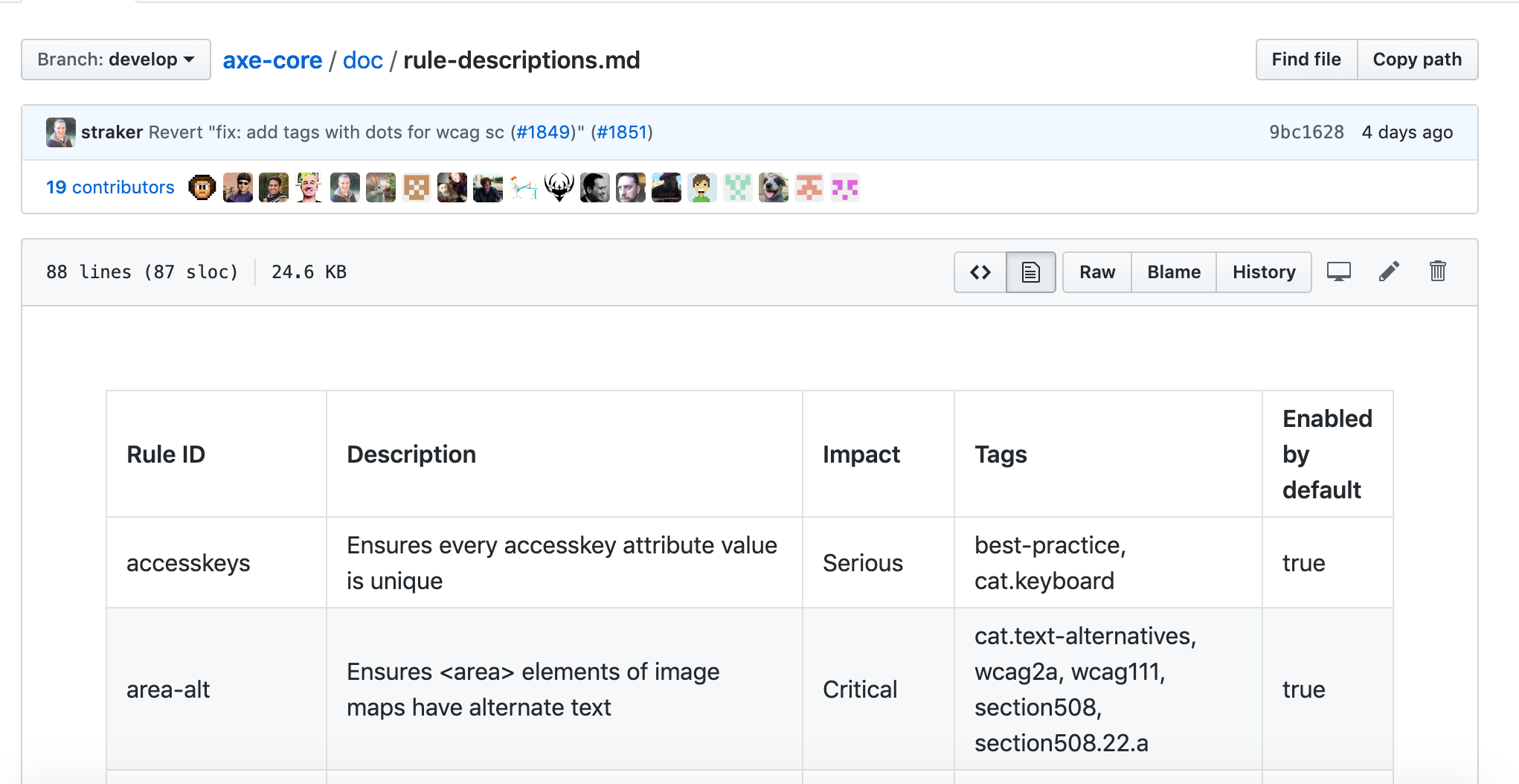Open the source code view icon
The image size is (1519, 784).
[979, 271]
